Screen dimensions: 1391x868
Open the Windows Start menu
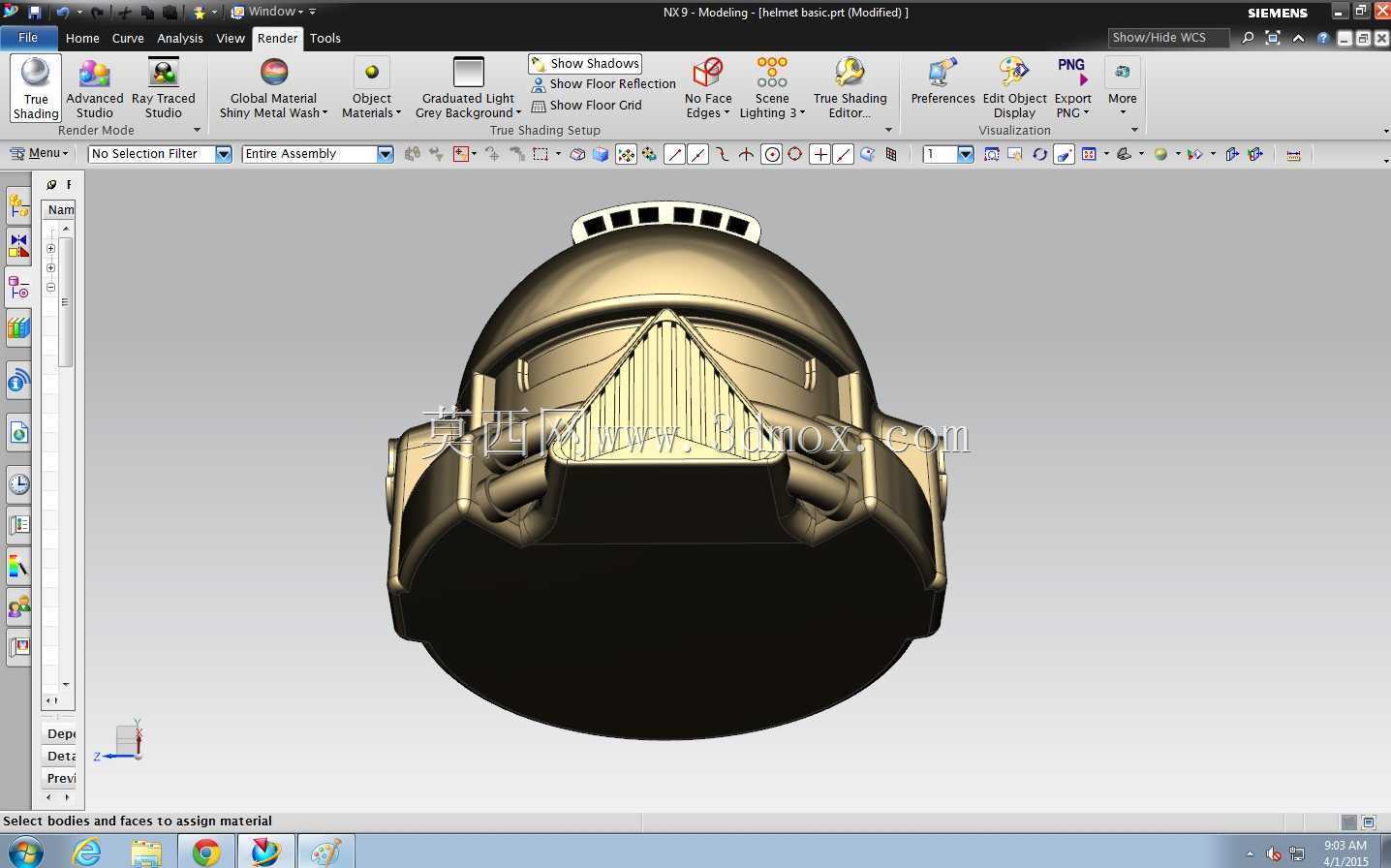(26, 852)
